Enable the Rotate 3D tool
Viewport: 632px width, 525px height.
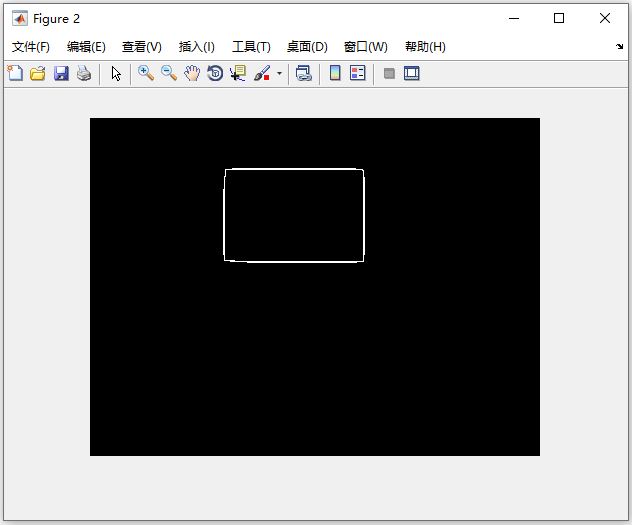pyautogui.click(x=215, y=74)
